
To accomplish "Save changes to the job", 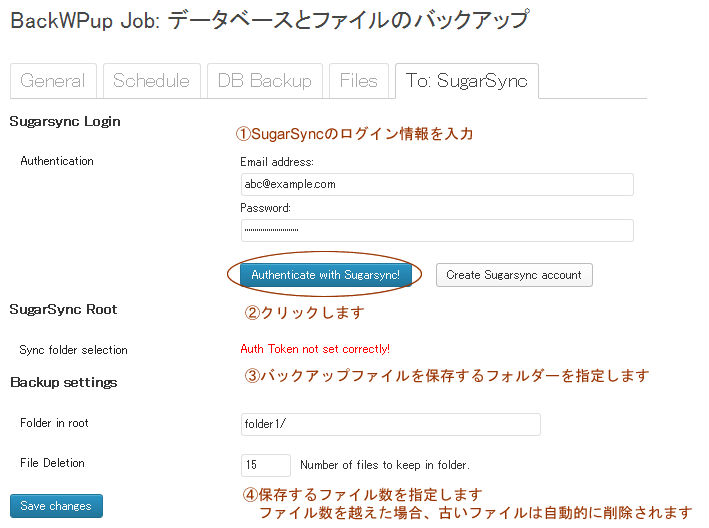I will pos(57,506).
